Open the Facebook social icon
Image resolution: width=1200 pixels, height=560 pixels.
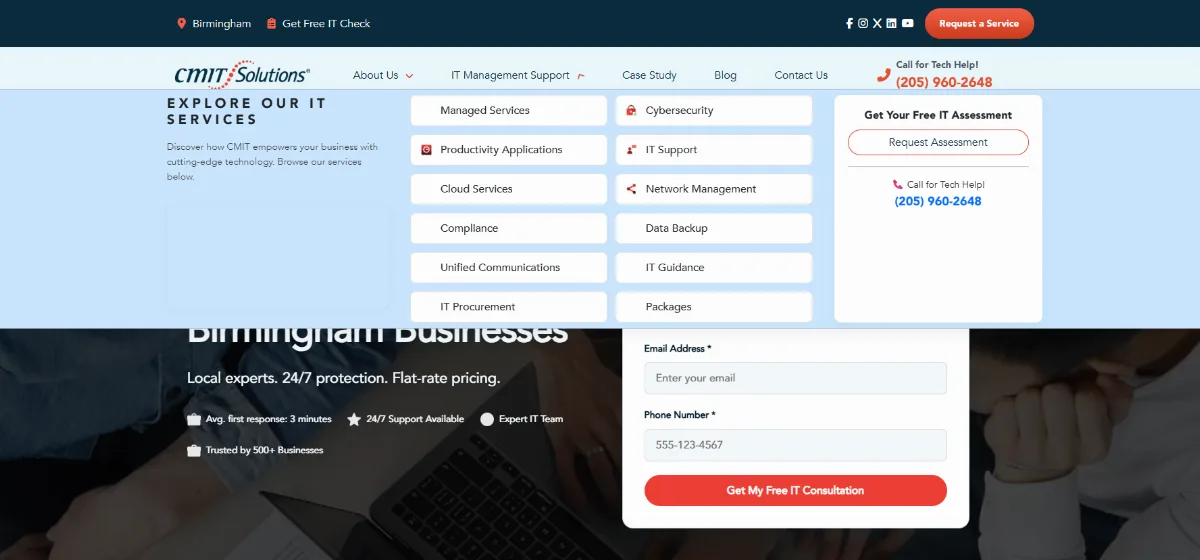[850, 23]
